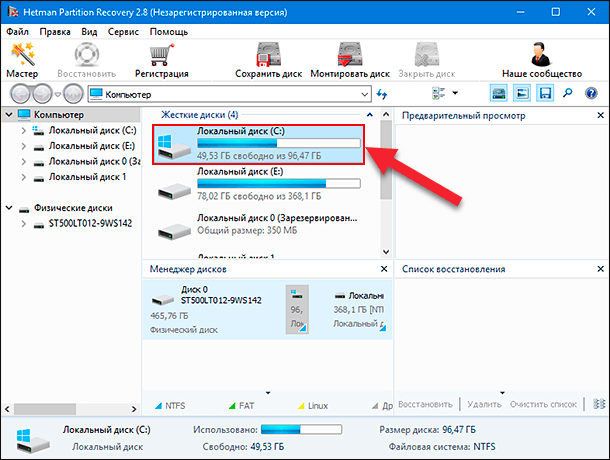This screenshot has width=610, height=460.
Task: Collapse the Физические диски tree node
Action: 9,208
